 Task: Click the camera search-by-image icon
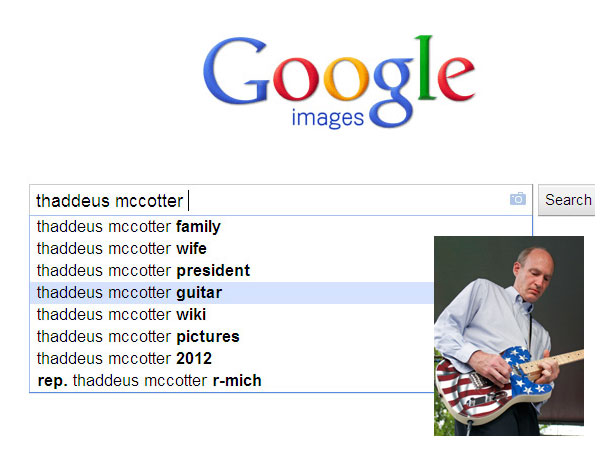click(517, 199)
